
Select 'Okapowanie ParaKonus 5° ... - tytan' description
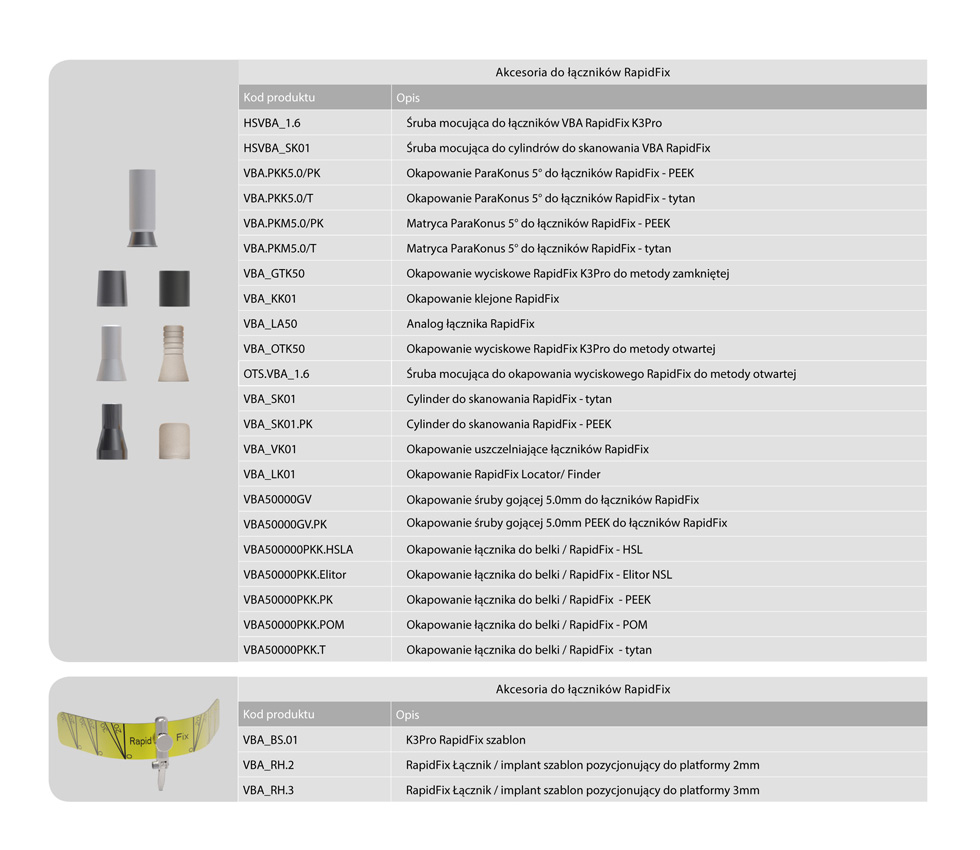click(x=551, y=198)
